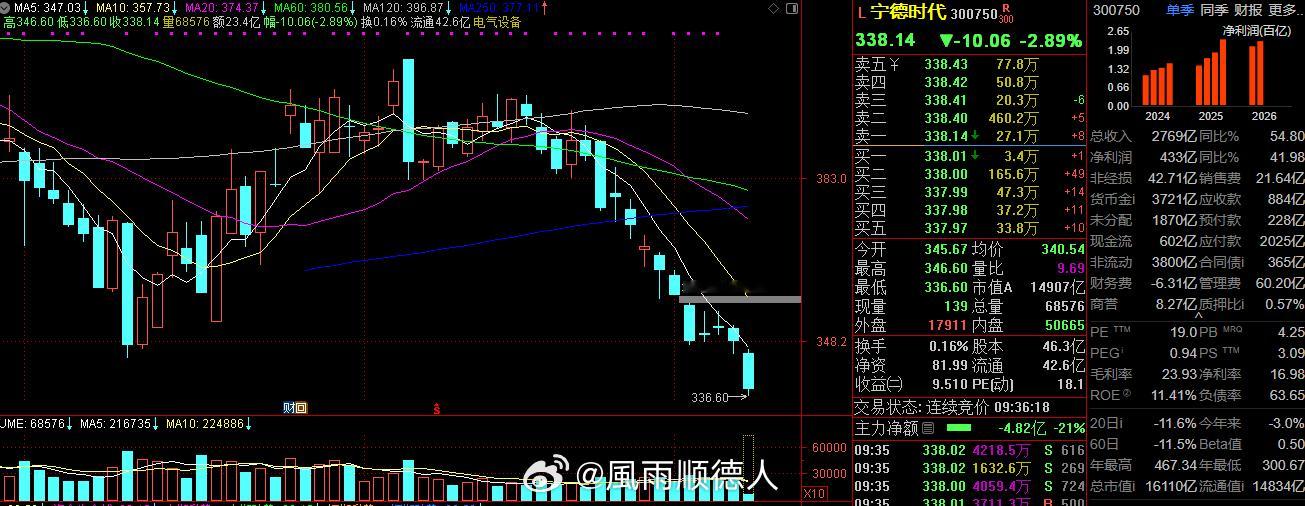Click the stock code 300750 in the quote header
The height and width of the screenshot is (506, 1305).
click(x=974, y=15)
